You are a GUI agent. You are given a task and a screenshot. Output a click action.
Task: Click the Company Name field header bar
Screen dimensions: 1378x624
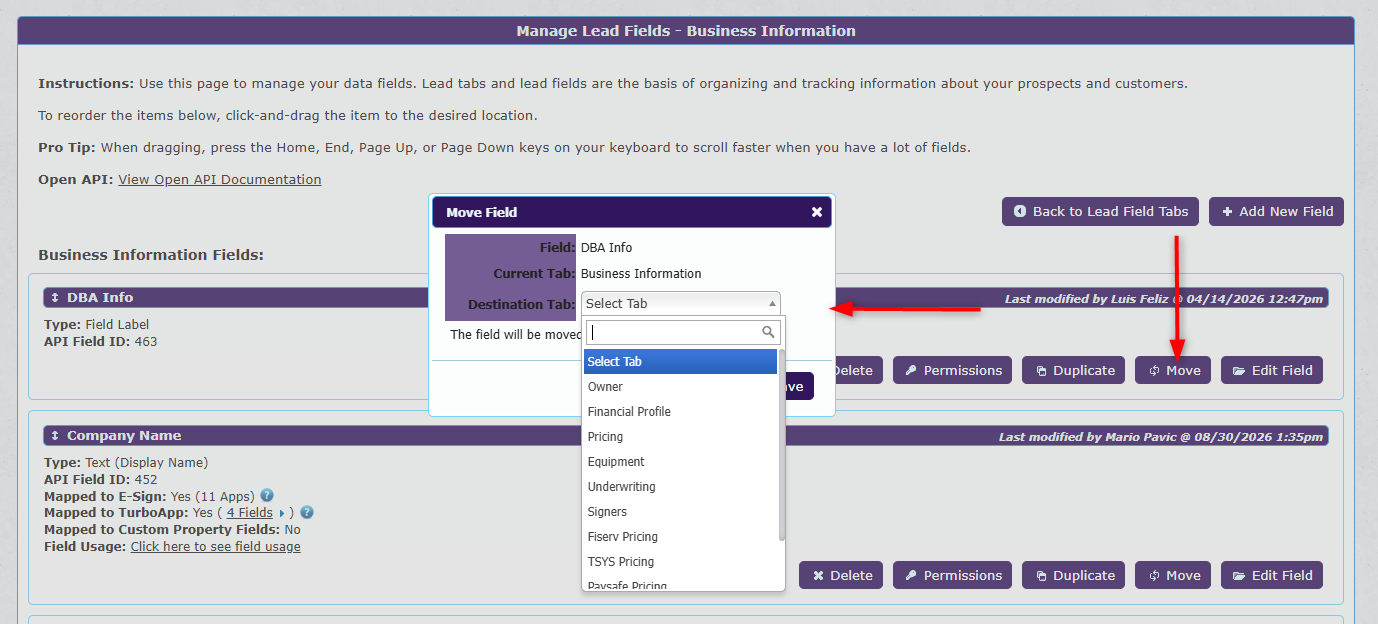click(x=686, y=436)
